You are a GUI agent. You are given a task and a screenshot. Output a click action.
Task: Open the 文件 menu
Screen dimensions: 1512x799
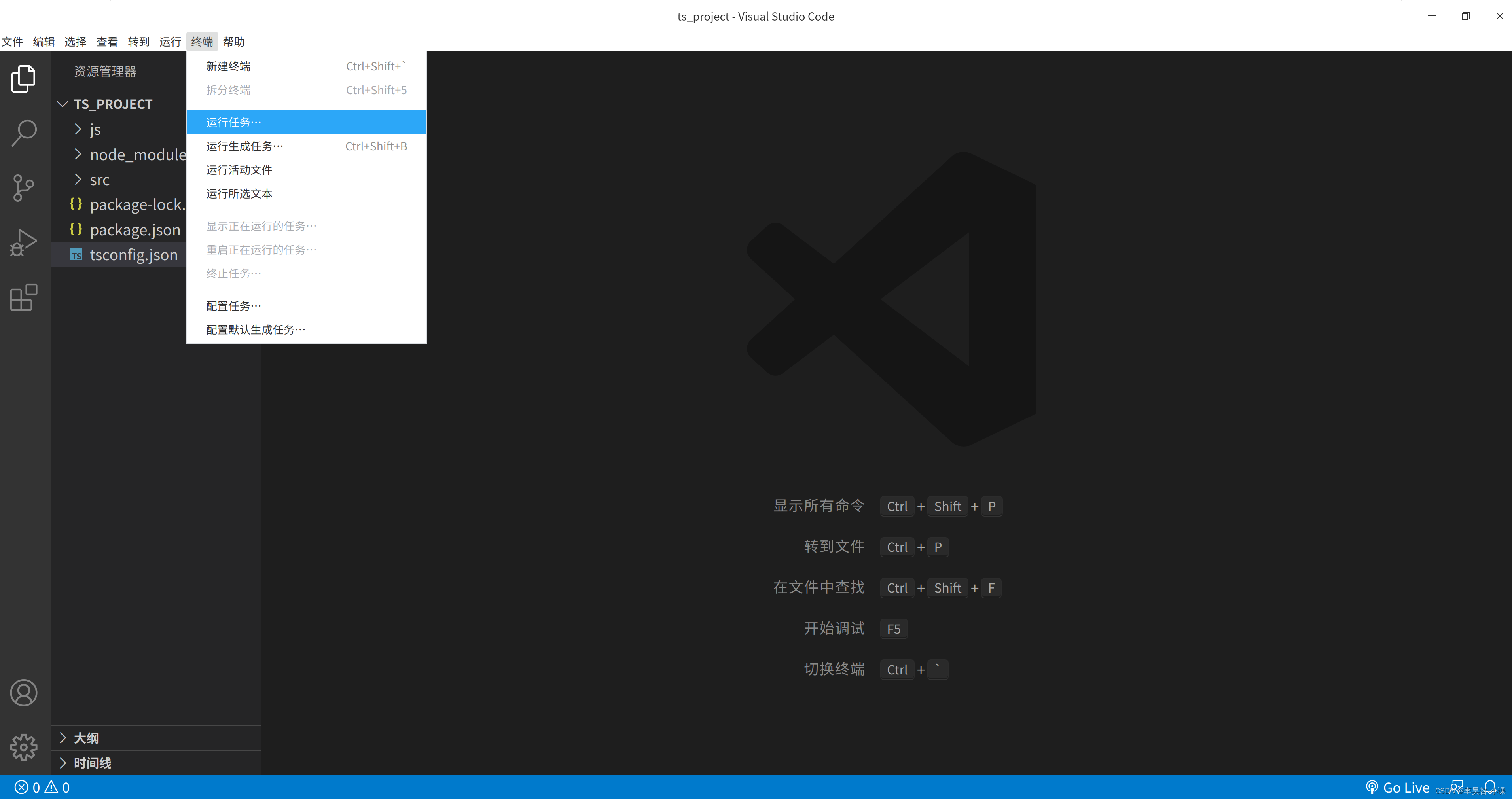12,42
